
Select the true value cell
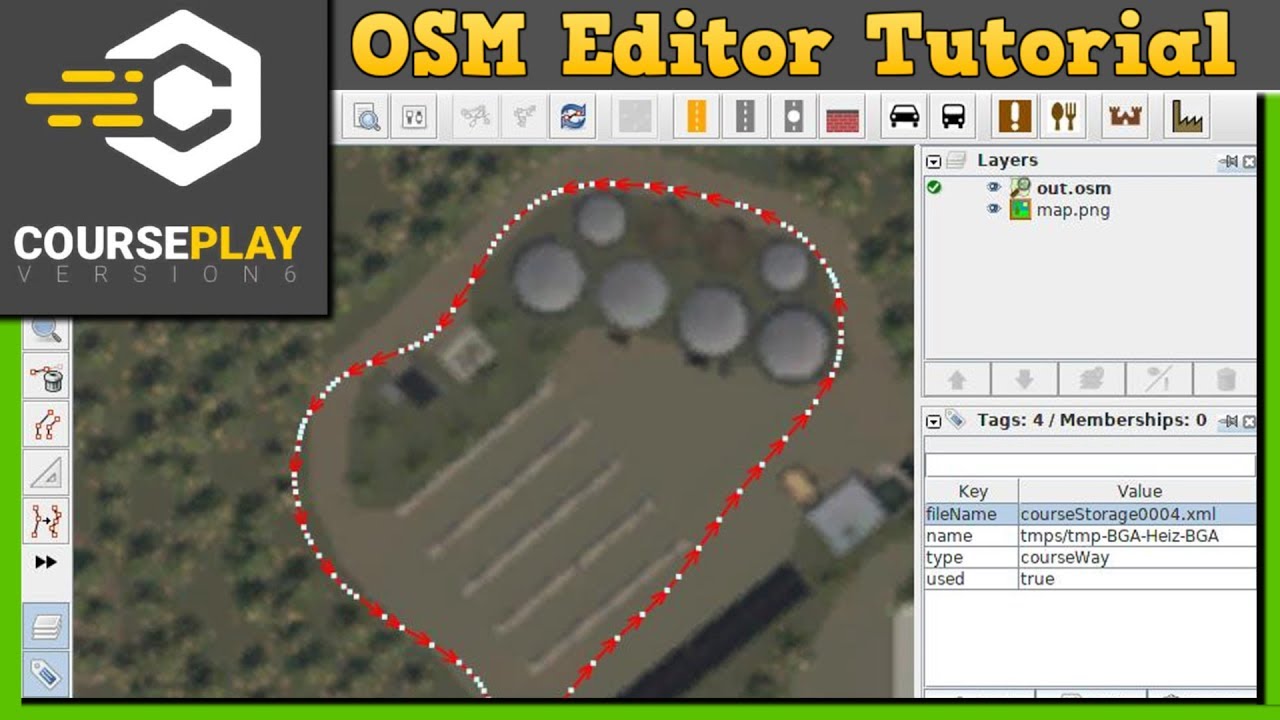point(1138,579)
